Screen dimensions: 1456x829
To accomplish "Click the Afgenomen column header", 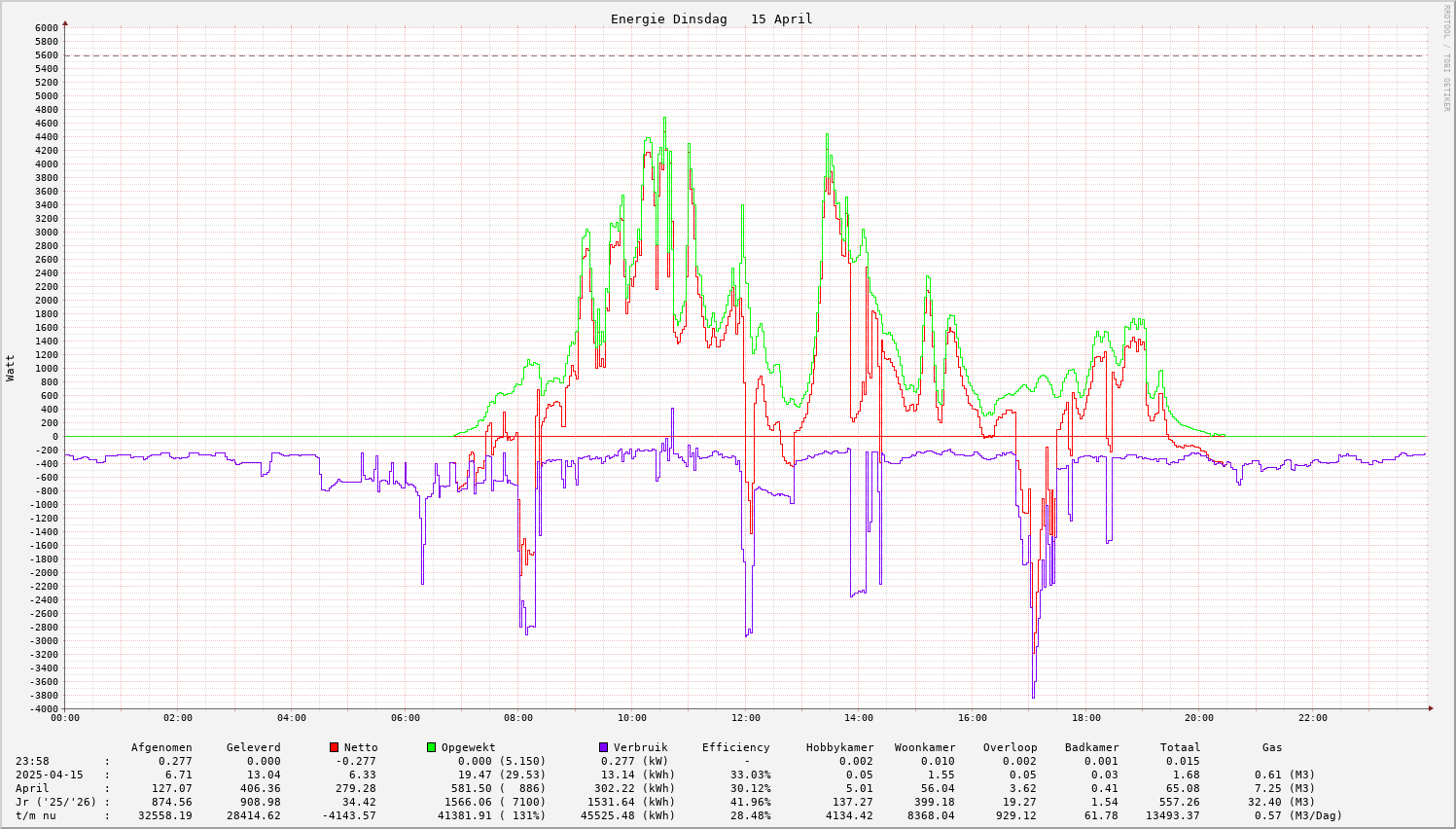I will [x=161, y=747].
